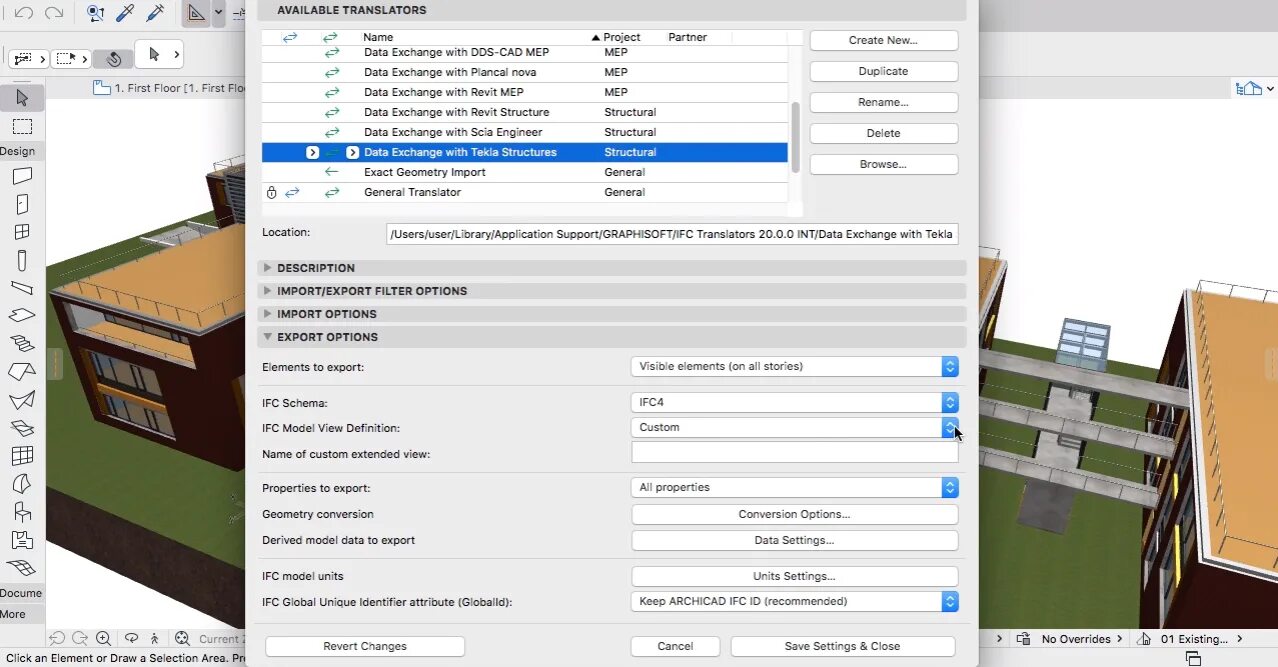
Task: Click the Duplicate translator button
Action: (x=883, y=71)
